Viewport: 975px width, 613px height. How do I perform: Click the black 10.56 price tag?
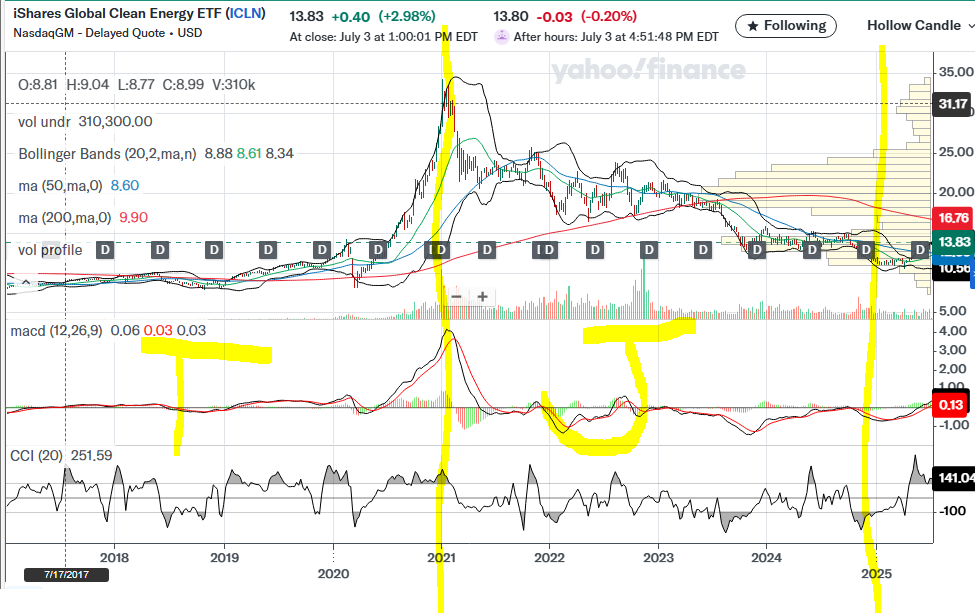pos(953,268)
